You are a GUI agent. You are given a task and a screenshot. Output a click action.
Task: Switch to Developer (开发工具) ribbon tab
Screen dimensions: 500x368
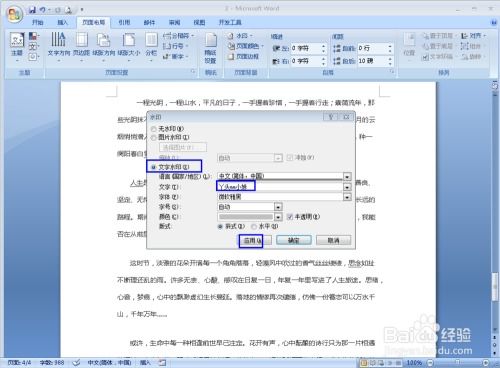point(230,22)
